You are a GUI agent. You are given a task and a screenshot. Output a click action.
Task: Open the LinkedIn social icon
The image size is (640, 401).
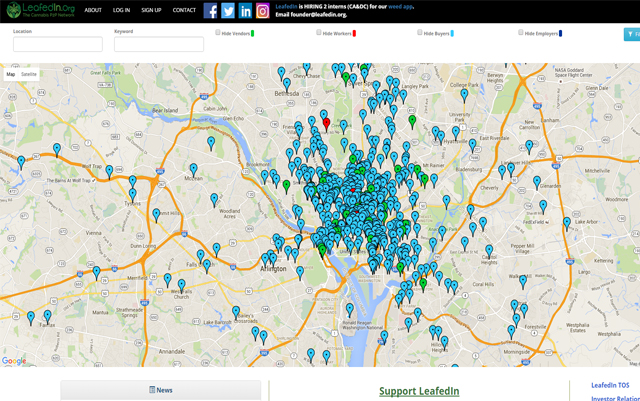(245, 11)
